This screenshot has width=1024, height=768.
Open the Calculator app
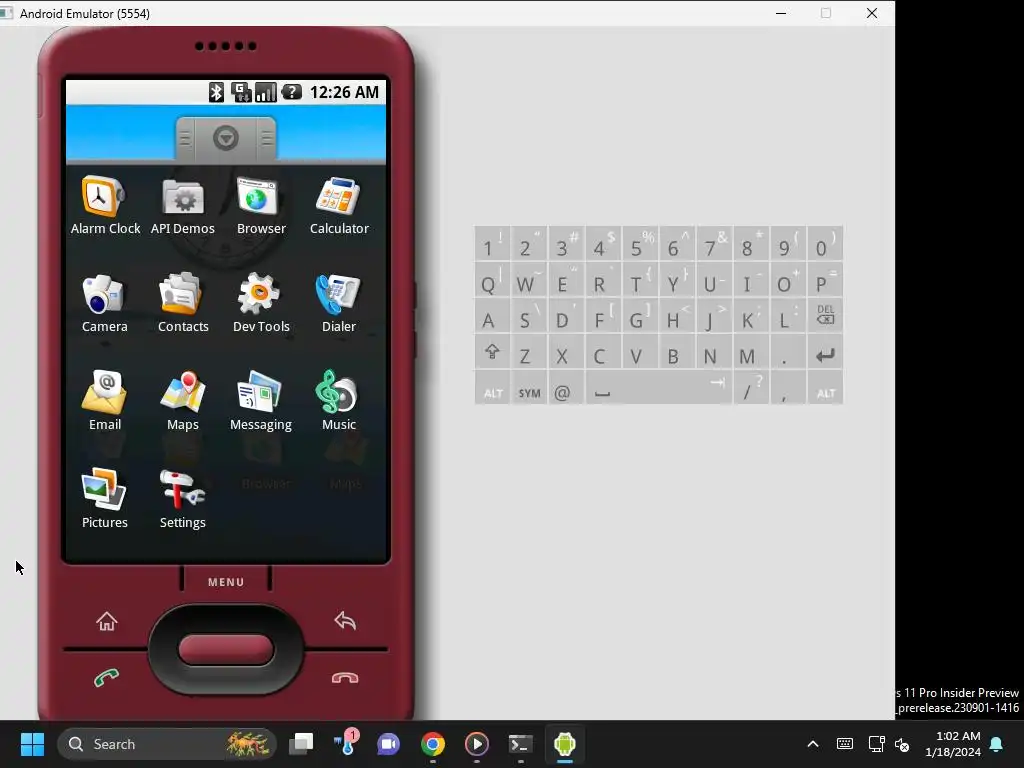(x=339, y=205)
